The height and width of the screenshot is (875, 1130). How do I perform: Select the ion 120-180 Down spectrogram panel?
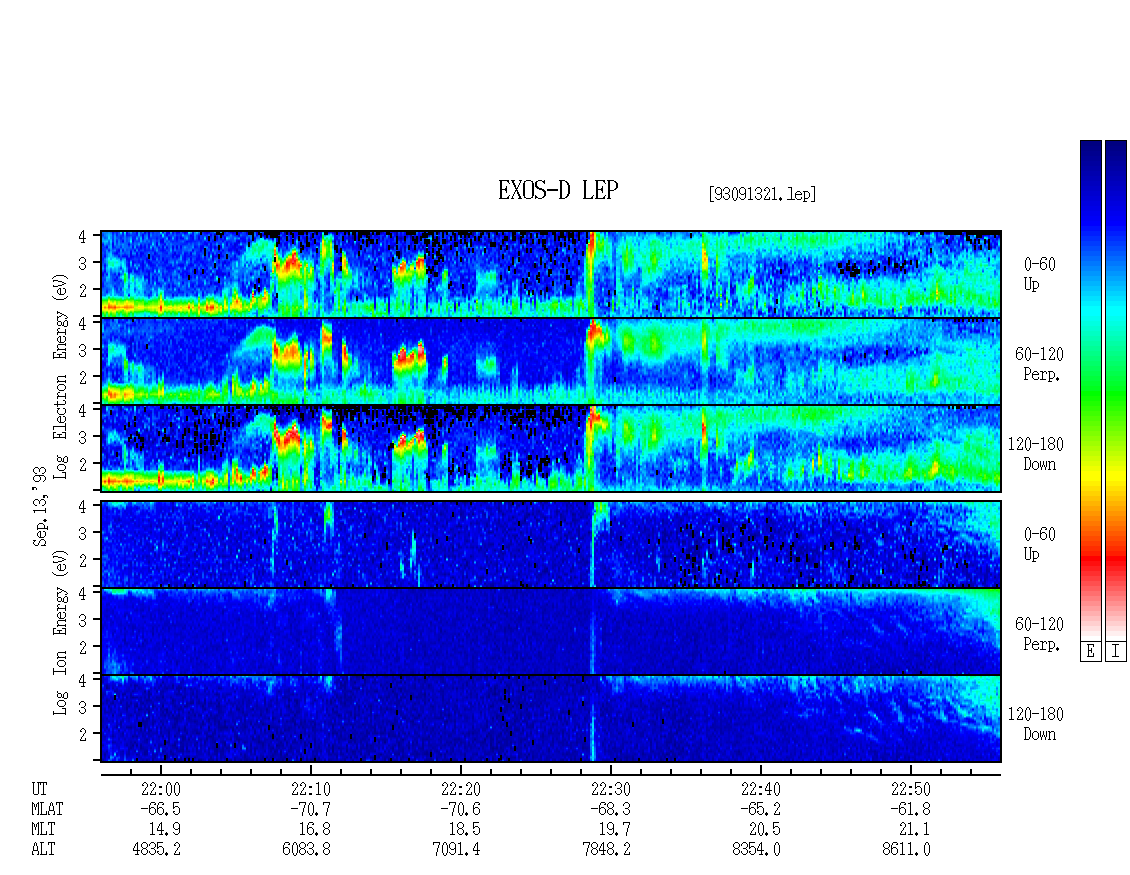coord(551,719)
